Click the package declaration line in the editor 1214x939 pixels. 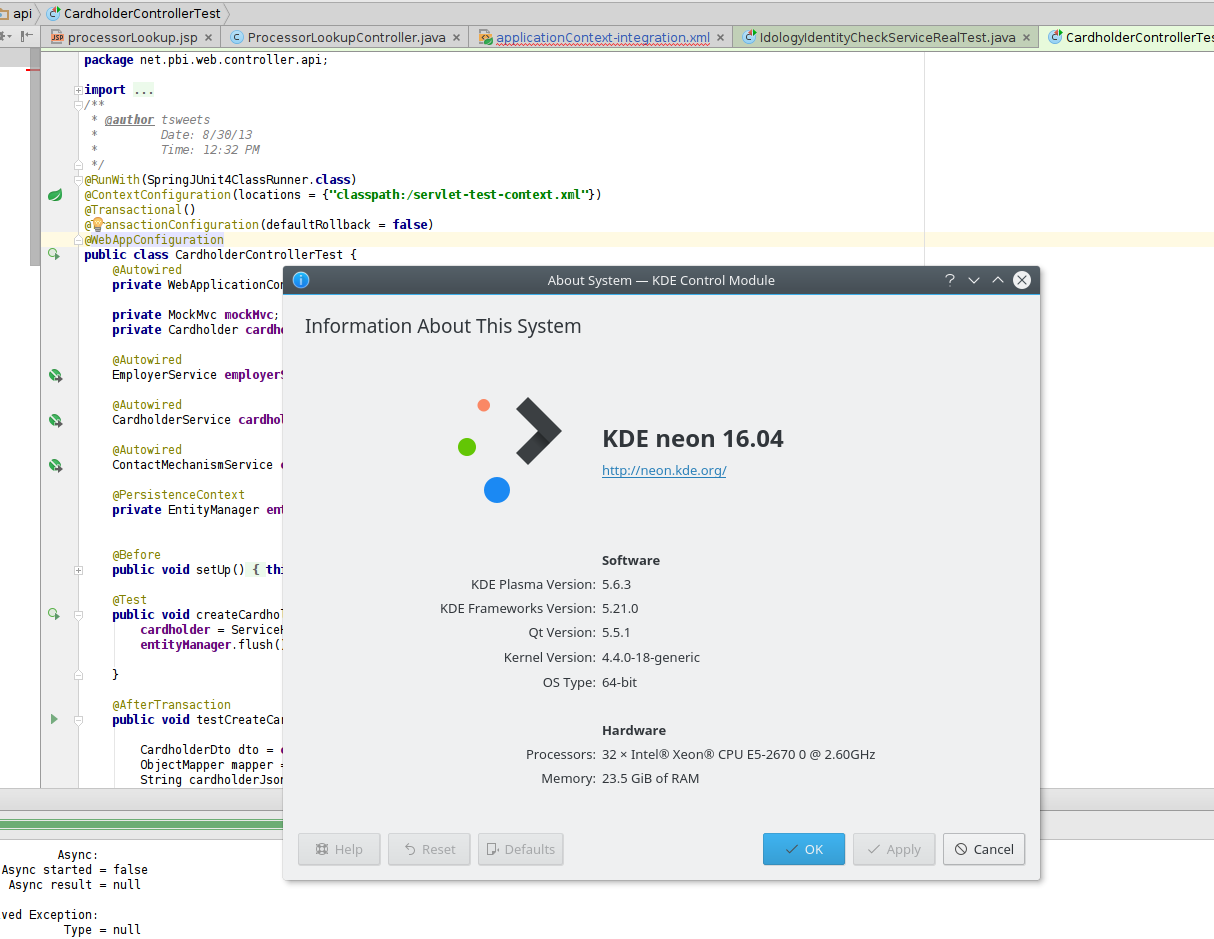(206, 60)
